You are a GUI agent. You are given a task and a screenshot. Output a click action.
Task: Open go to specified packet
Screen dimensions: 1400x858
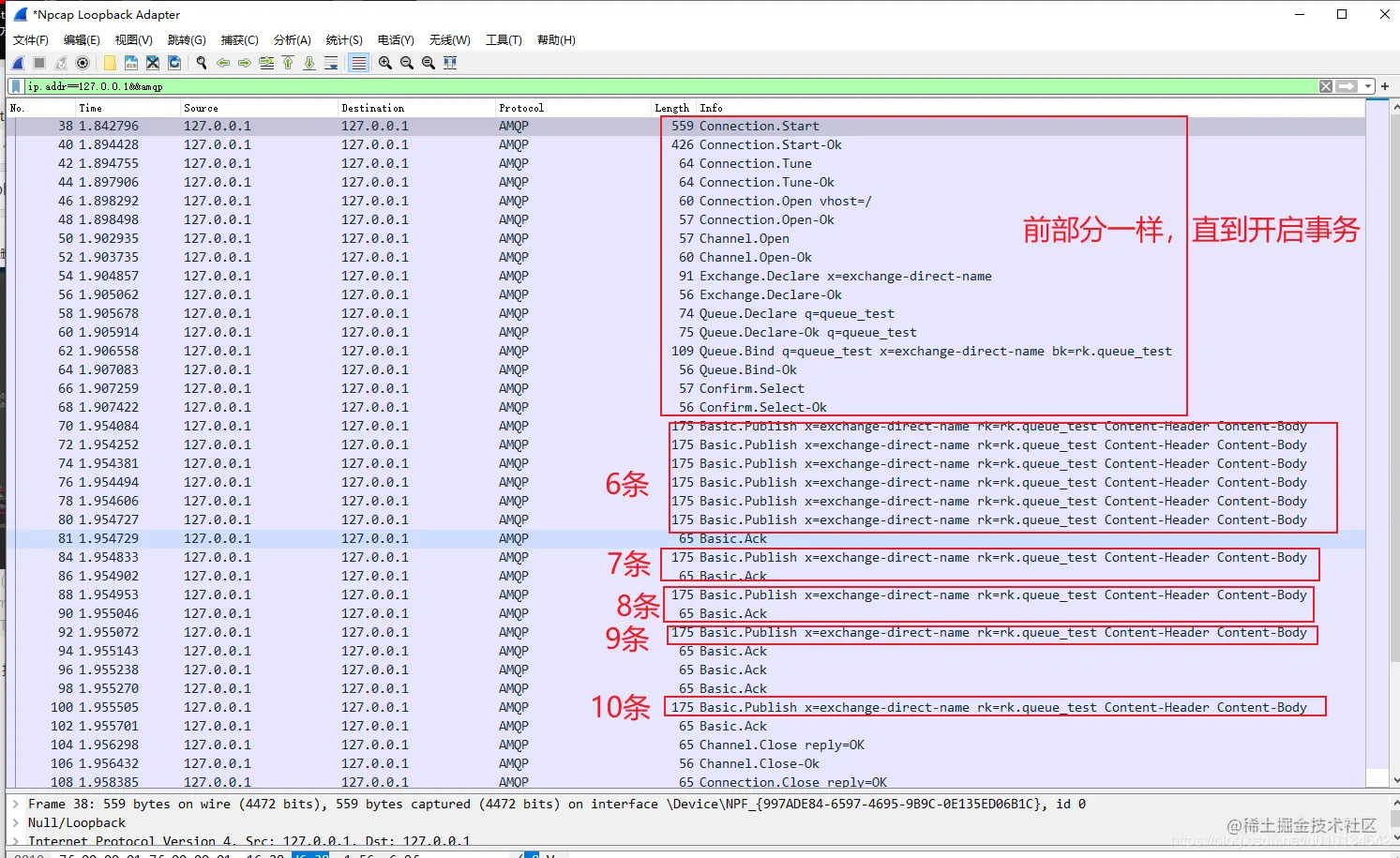[266, 63]
